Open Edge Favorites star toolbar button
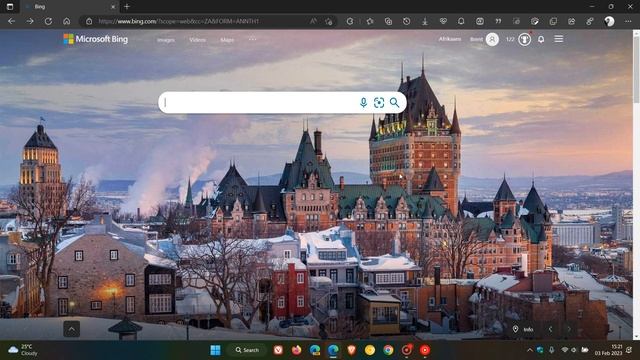This screenshot has height=360, width=640. (370, 21)
